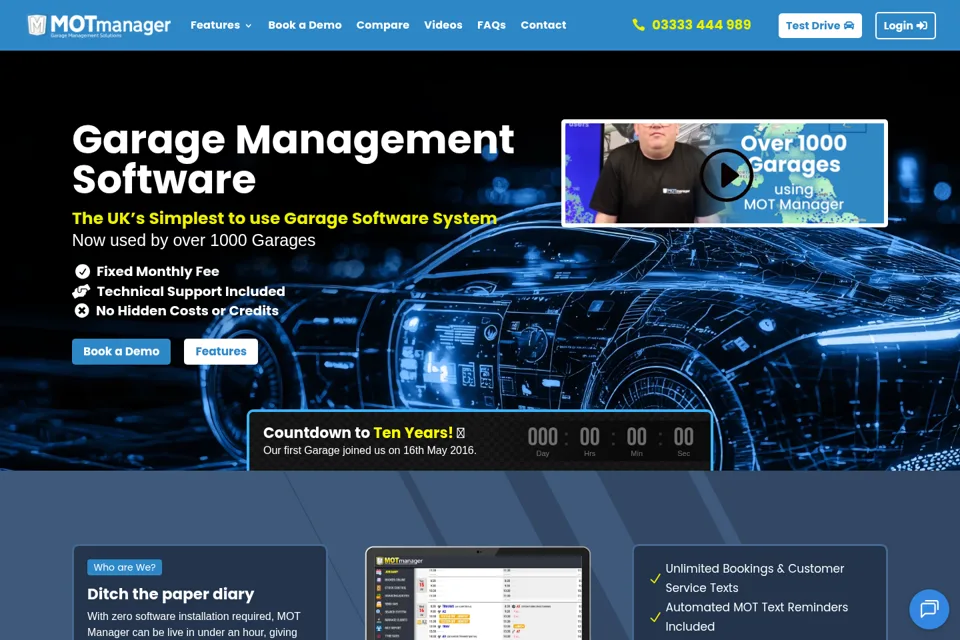Click the countdown Day counter
Screen dimensions: 960x640
pyautogui.click(x=542, y=441)
